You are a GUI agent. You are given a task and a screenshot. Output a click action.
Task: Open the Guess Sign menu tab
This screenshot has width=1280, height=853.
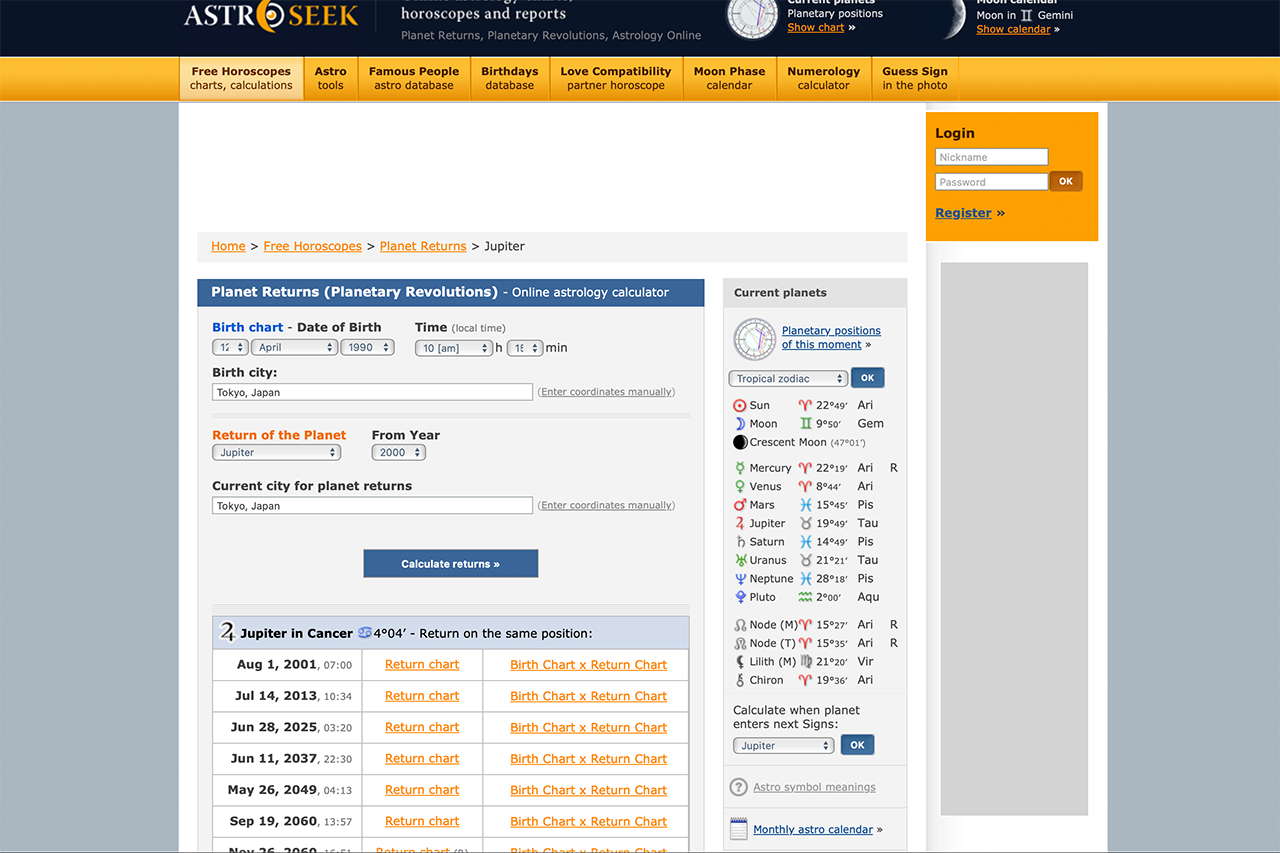(915, 78)
